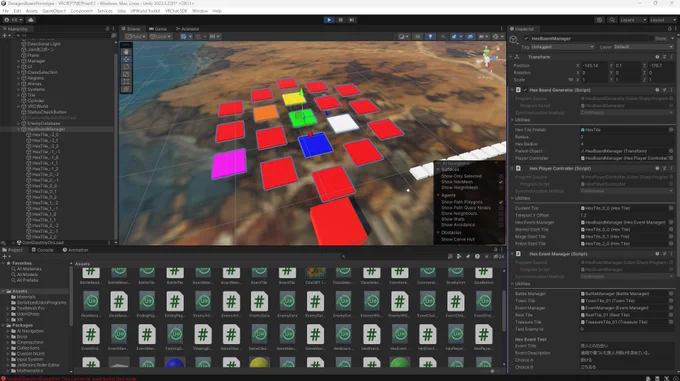
Task: Select the Rect tool in the scene overlay
Action: point(126,81)
